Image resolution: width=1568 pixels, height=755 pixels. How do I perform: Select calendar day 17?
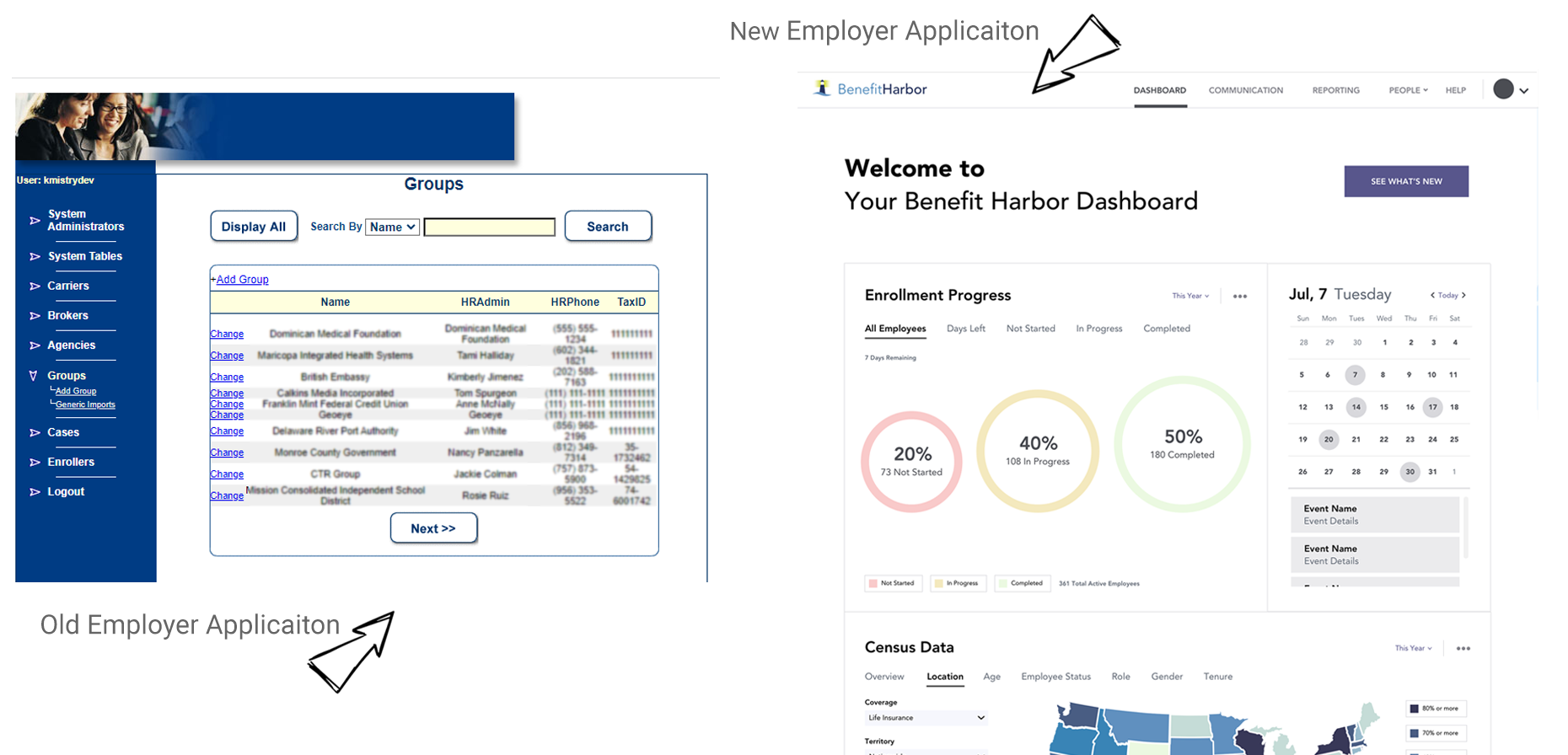(x=1432, y=407)
